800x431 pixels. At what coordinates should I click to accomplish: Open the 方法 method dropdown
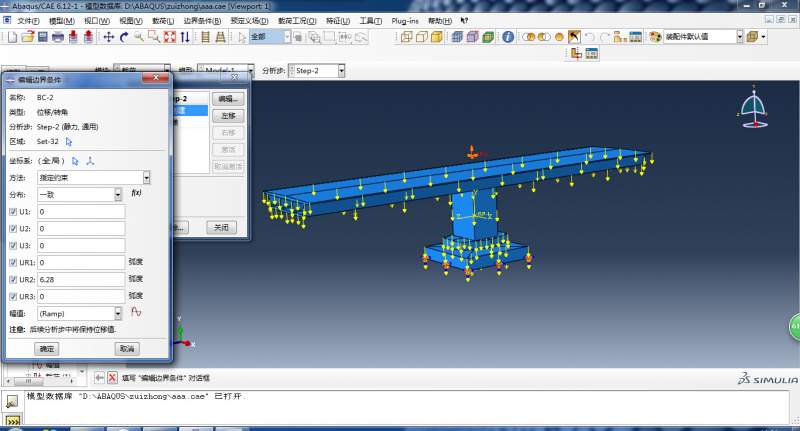pos(146,178)
